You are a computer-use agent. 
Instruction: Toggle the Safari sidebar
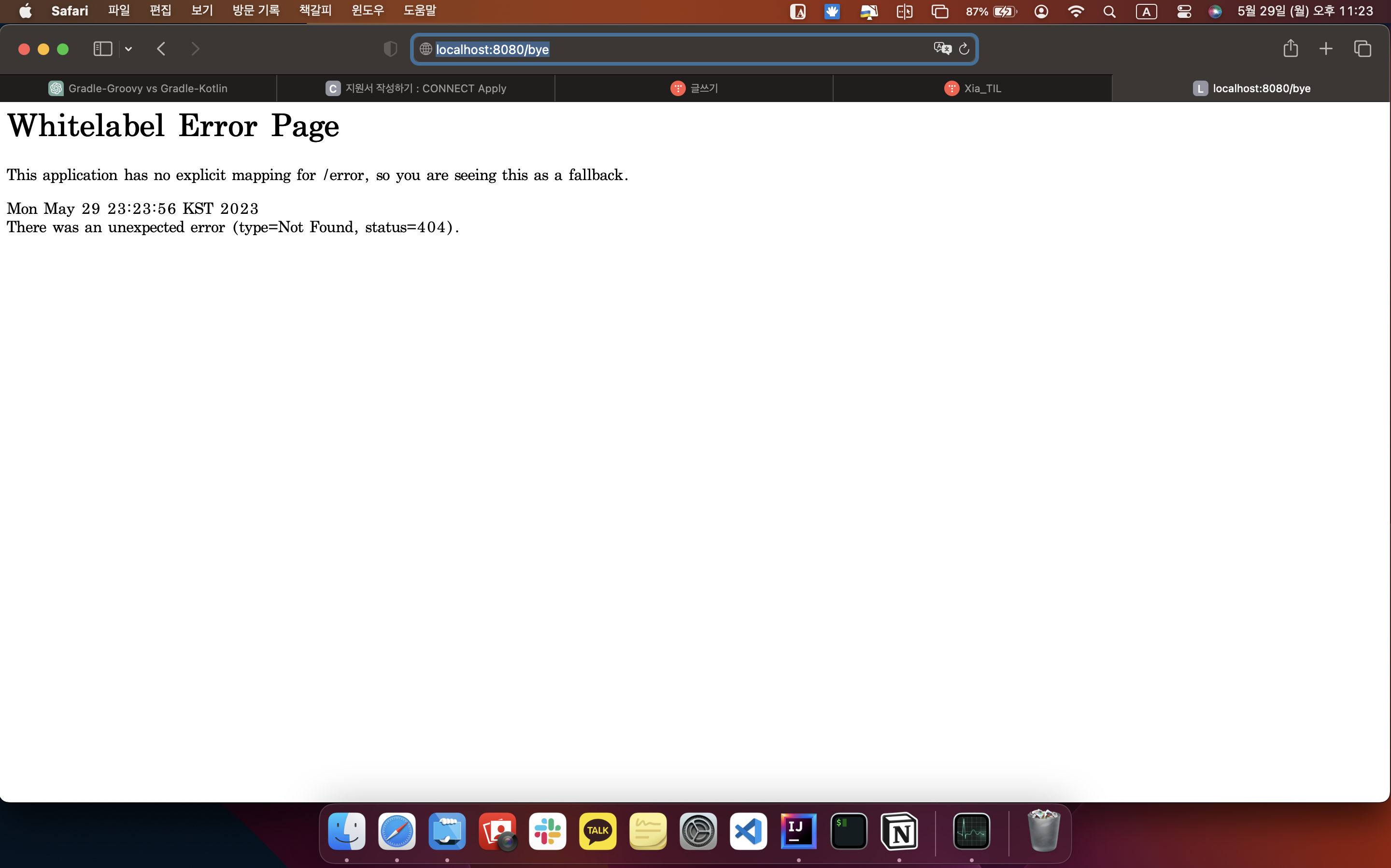102,49
